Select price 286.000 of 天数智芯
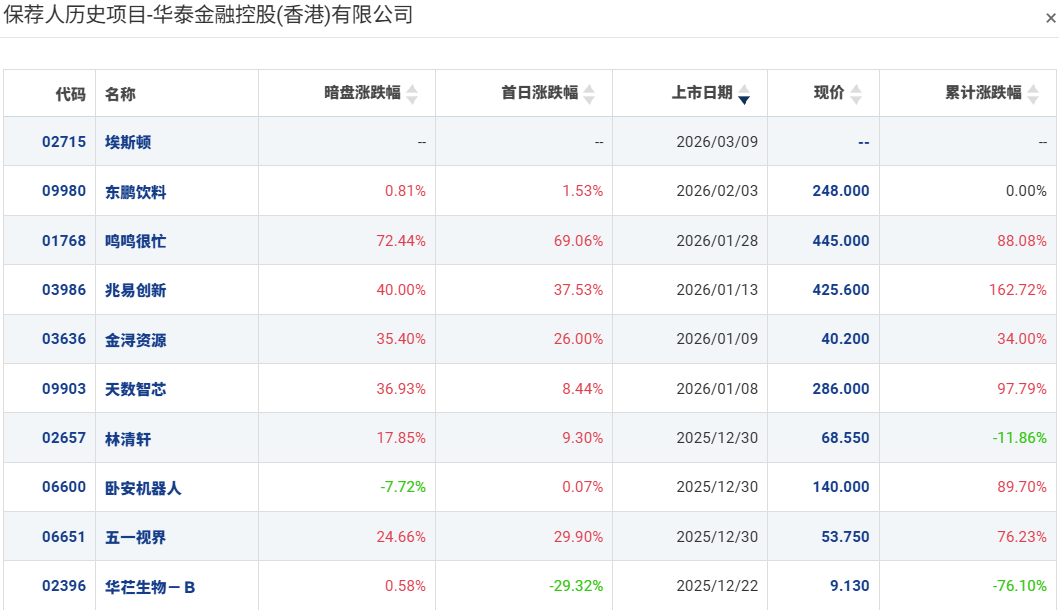1059x610 pixels. (x=841, y=389)
